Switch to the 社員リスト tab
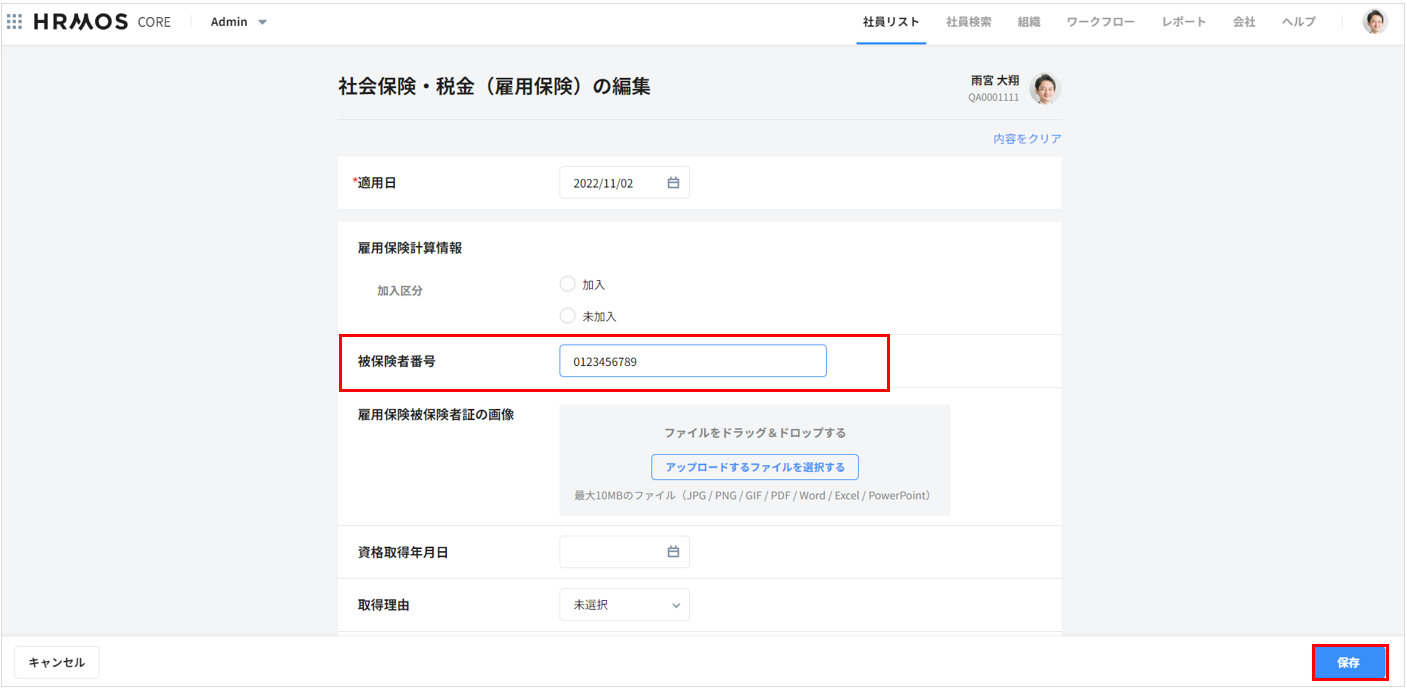The width and height of the screenshot is (1407, 689). click(x=891, y=22)
